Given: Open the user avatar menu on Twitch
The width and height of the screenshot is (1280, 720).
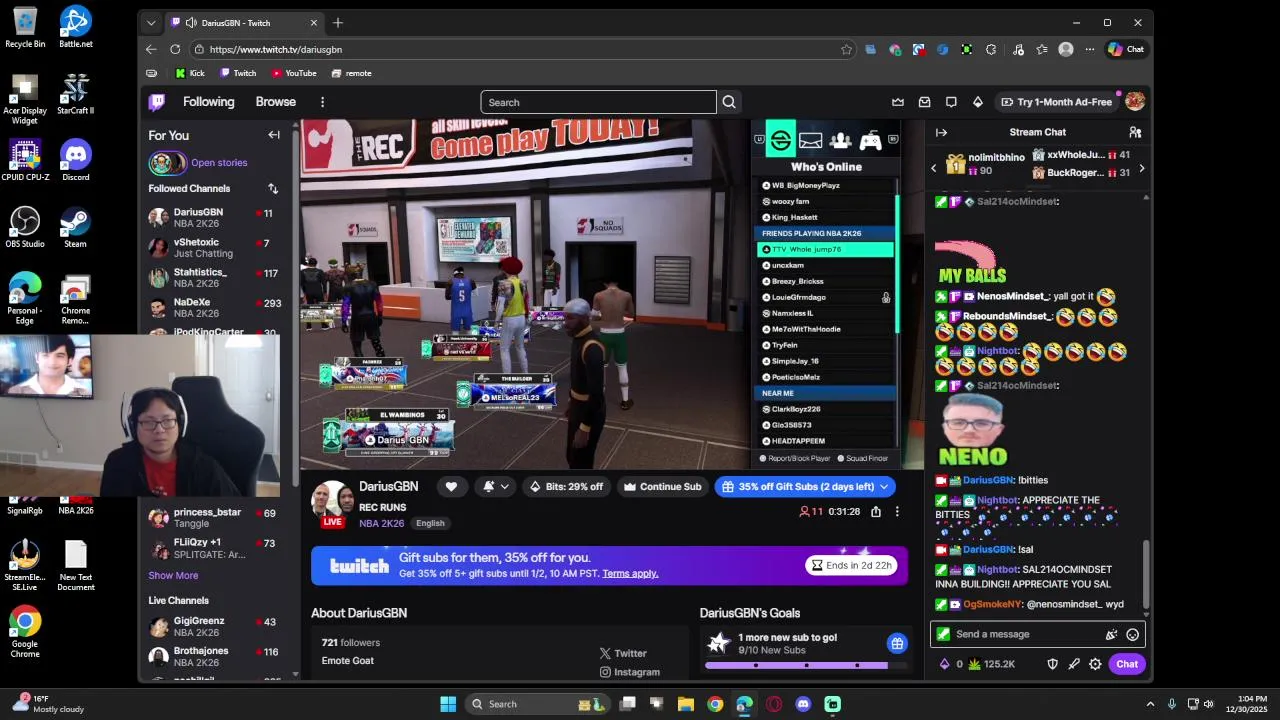Looking at the screenshot, I should pyautogui.click(x=1135, y=101).
